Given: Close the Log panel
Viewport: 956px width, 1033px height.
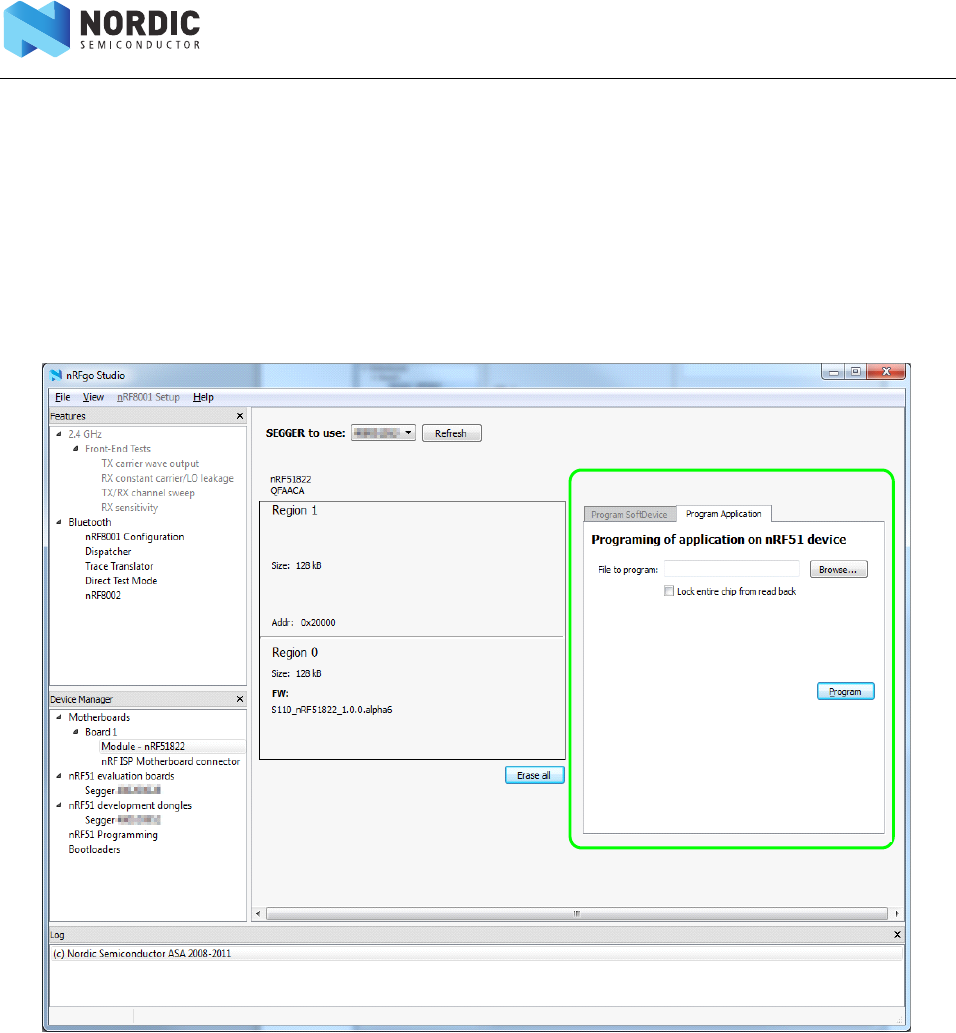Looking at the screenshot, I should pos(897,935).
